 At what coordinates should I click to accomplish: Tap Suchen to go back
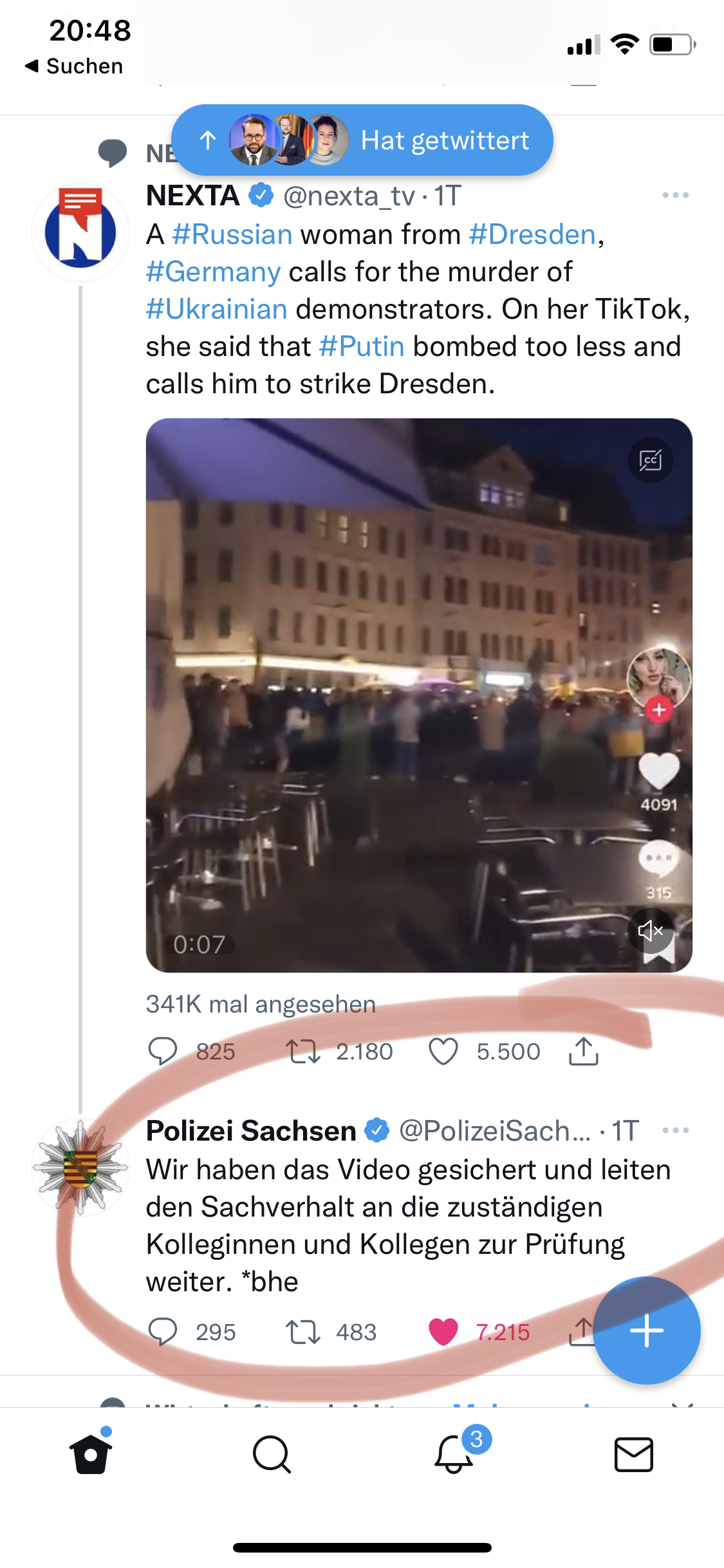(75, 66)
